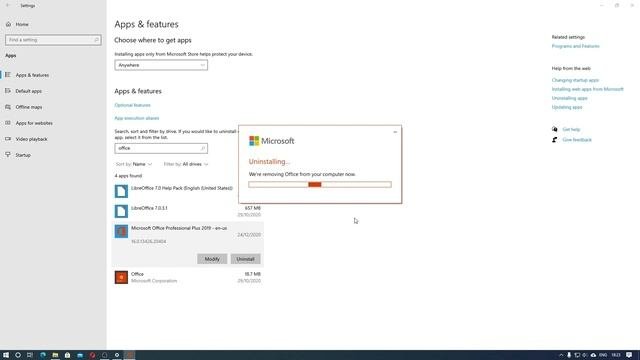Click the app list search field containing office

point(161,148)
